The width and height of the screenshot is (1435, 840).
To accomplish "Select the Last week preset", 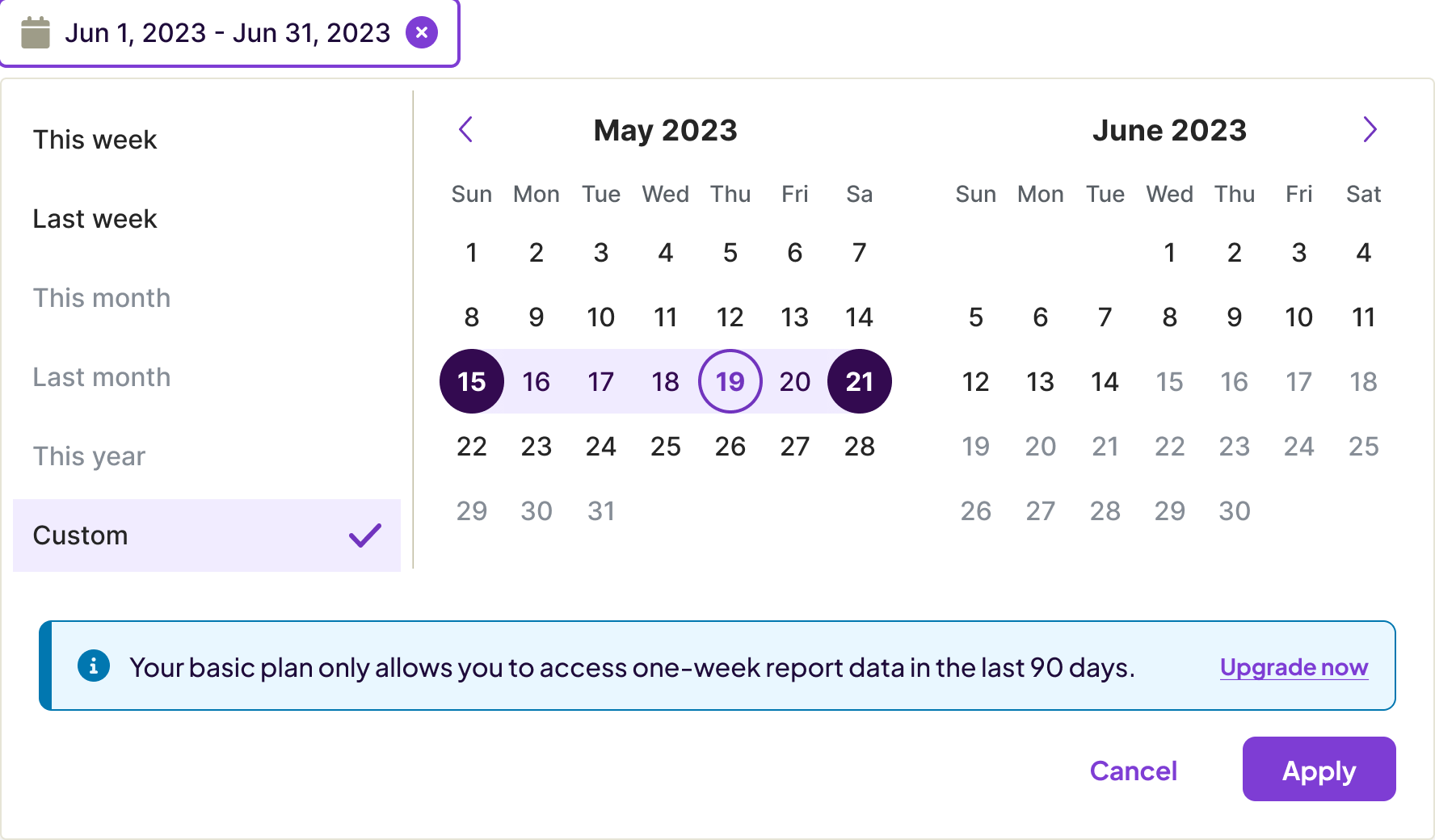I will pos(95,219).
